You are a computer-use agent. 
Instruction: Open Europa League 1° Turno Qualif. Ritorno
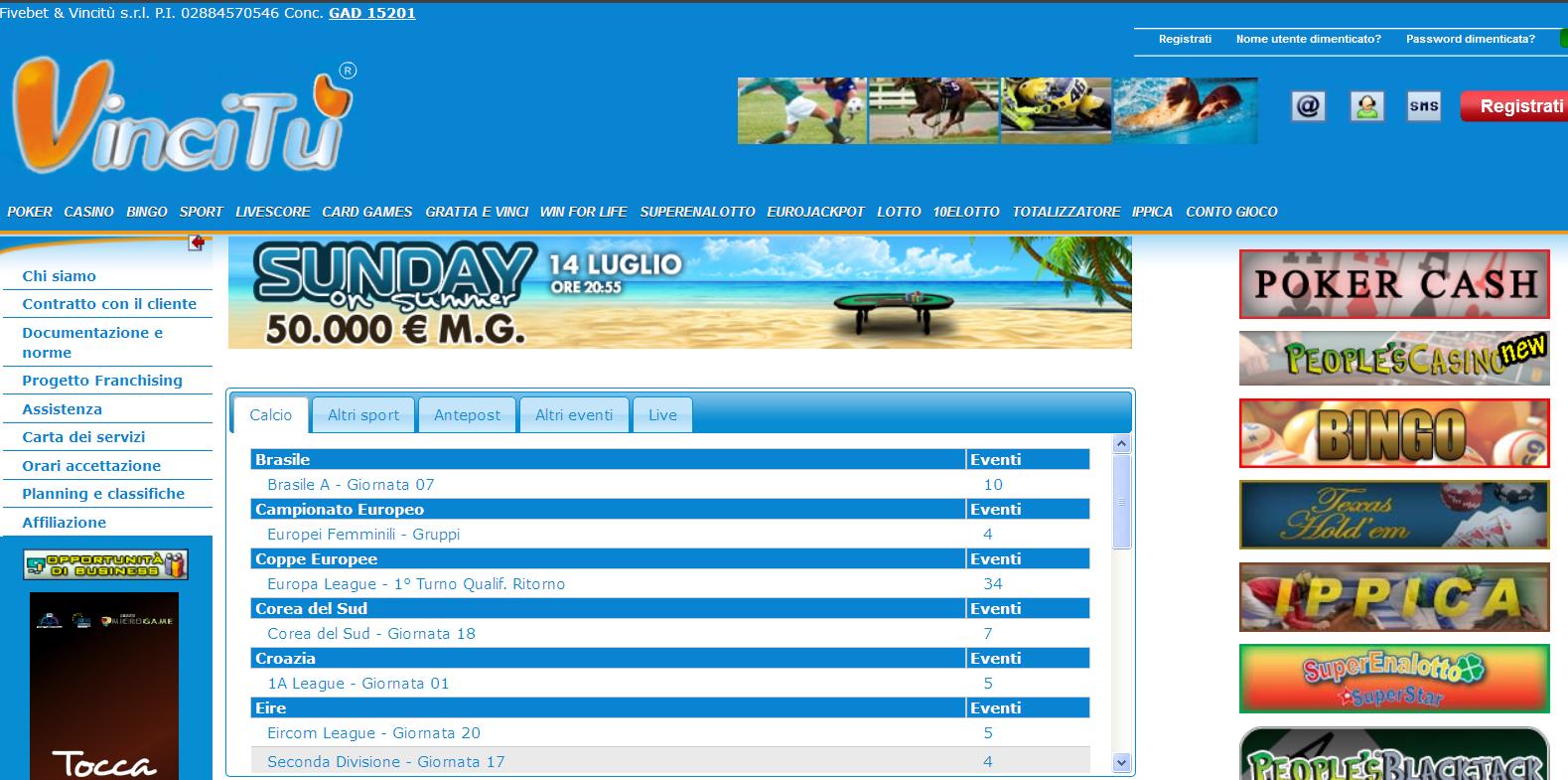tap(416, 584)
